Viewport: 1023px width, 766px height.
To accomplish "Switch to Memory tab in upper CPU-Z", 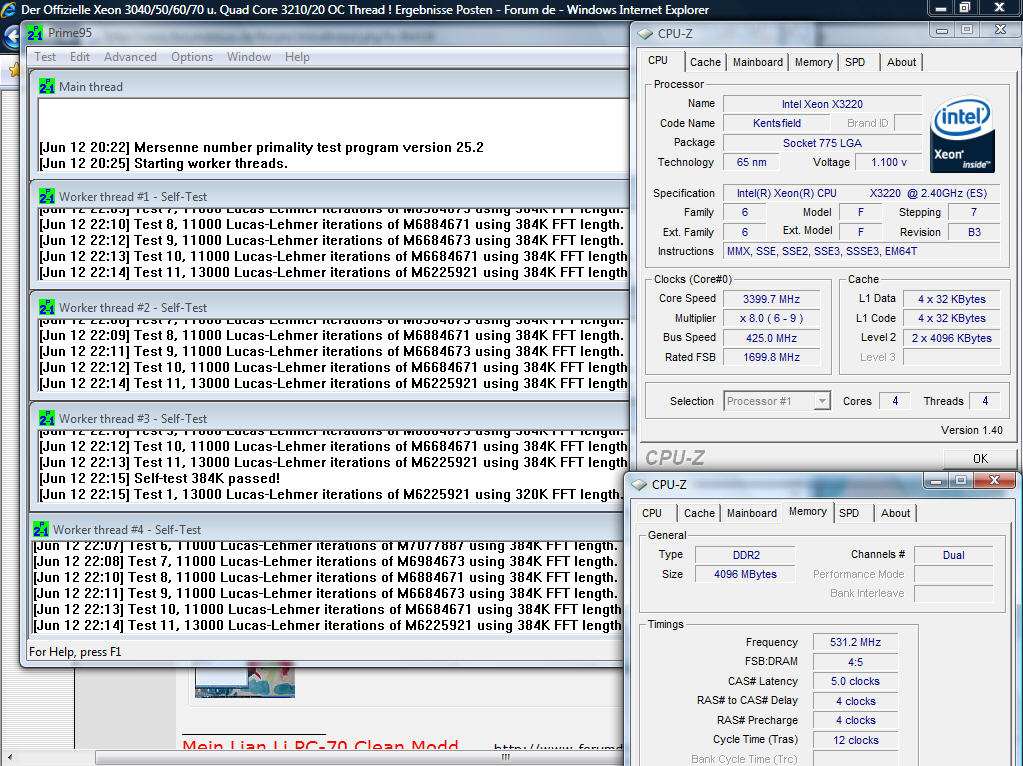I will (813, 62).
